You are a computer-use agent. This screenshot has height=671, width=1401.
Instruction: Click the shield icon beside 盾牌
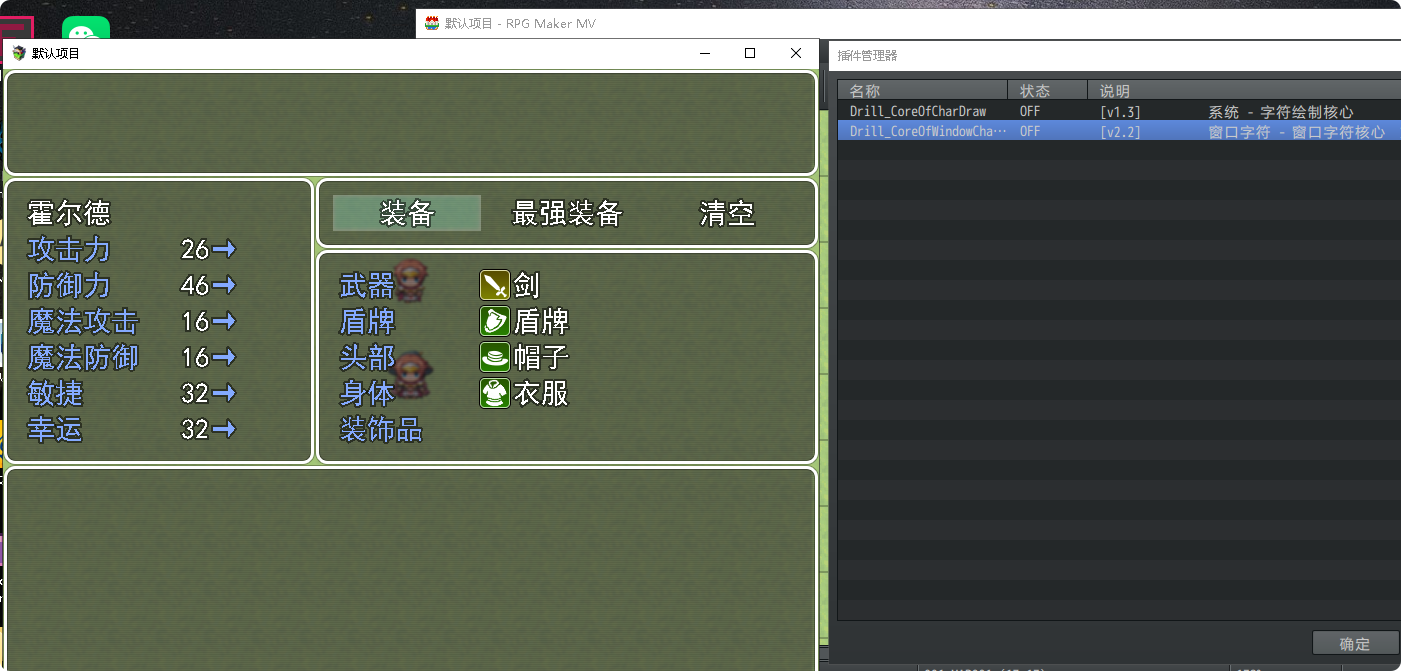[x=495, y=322]
